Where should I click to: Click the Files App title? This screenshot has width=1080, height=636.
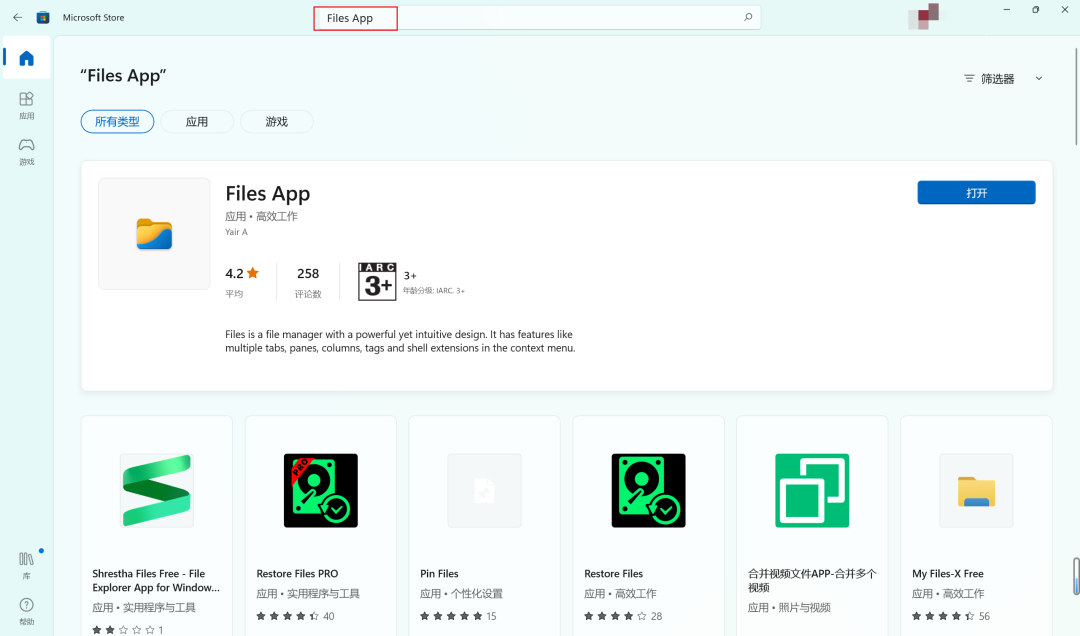[x=267, y=194]
